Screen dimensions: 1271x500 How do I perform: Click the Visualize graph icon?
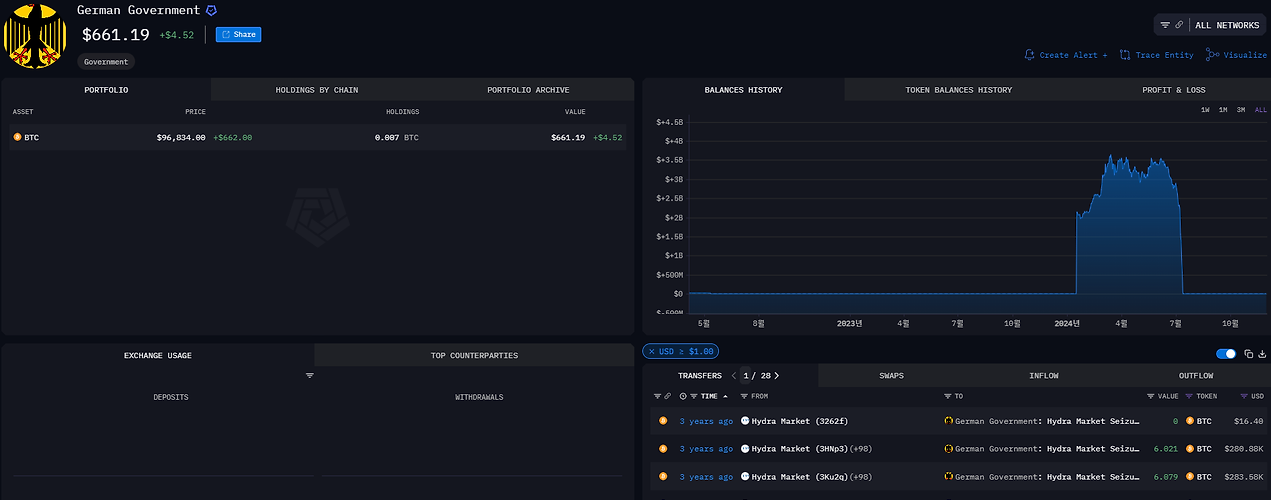pos(1213,55)
